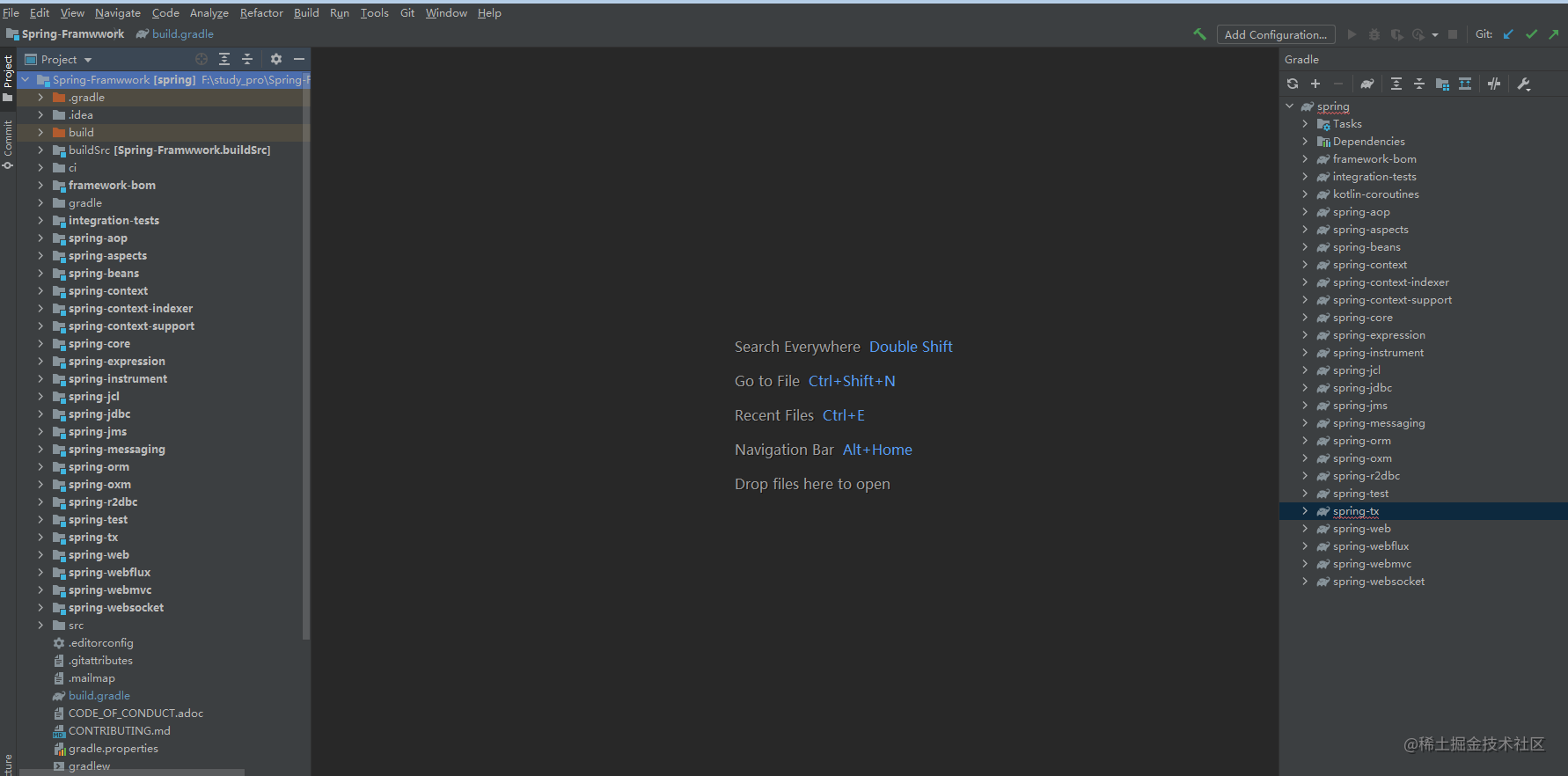Select .editorconfig file in Project tree
This screenshot has width=1568, height=776.
(x=101, y=642)
